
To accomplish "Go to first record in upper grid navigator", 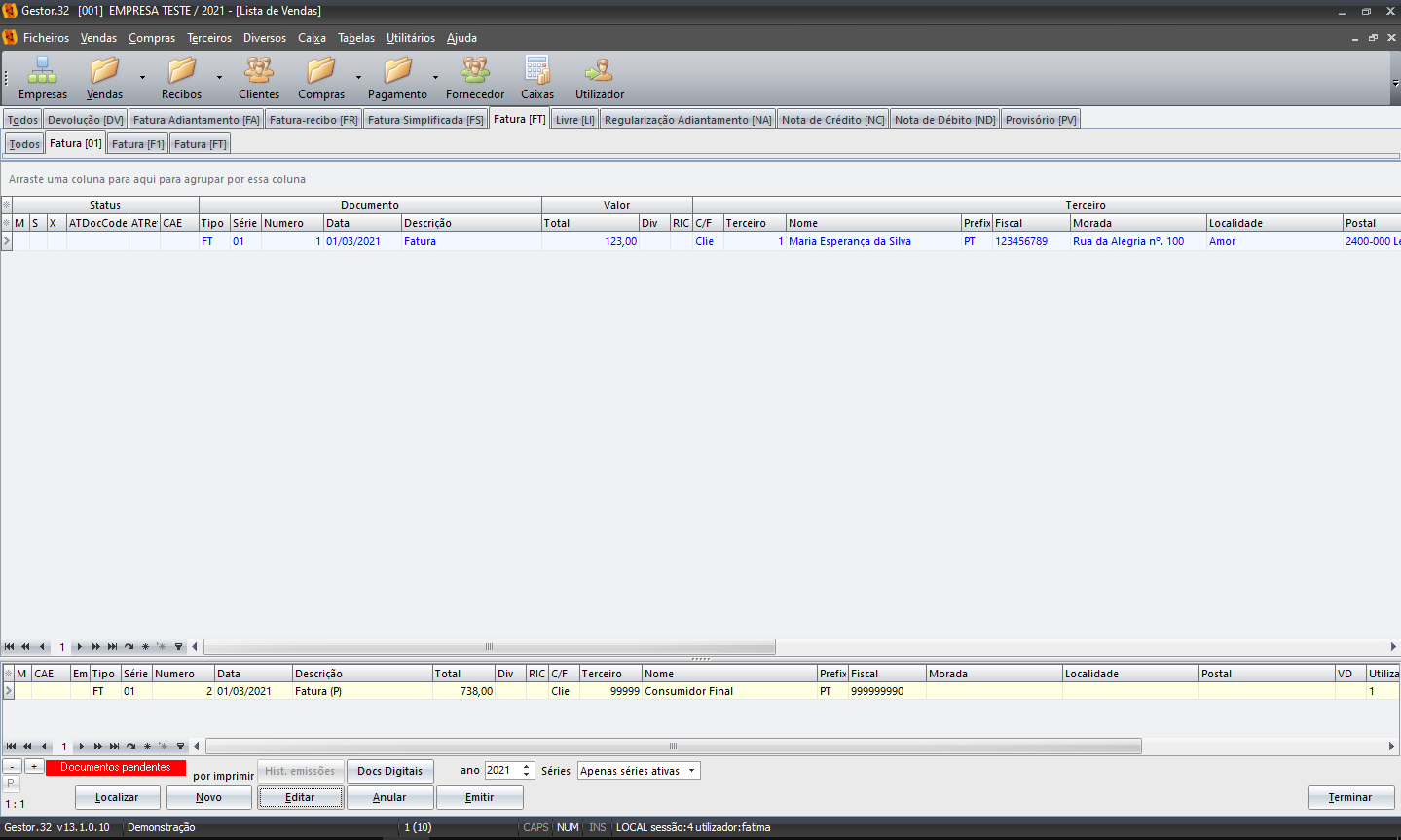I will tap(10, 647).
